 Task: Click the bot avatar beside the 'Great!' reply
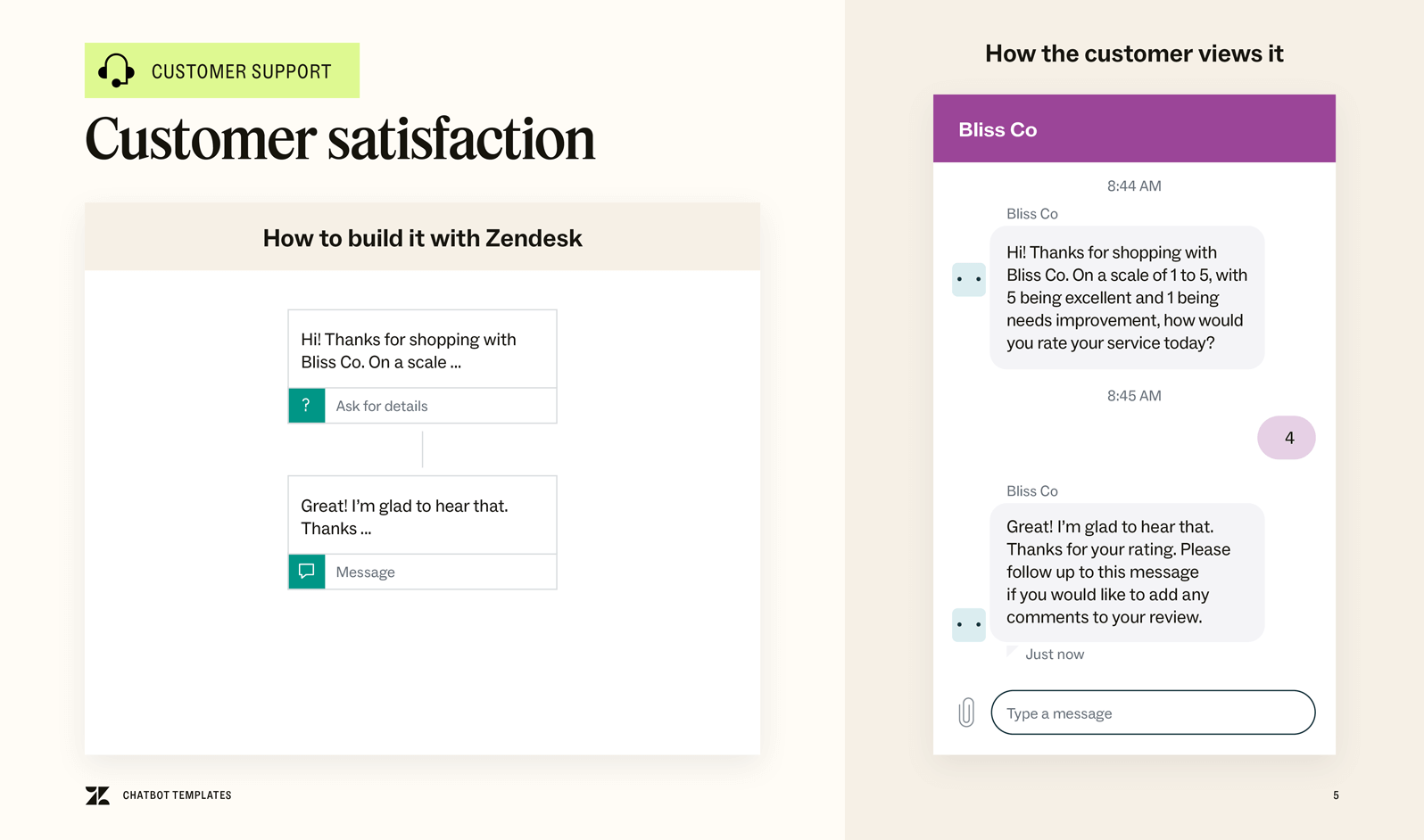click(x=968, y=624)
